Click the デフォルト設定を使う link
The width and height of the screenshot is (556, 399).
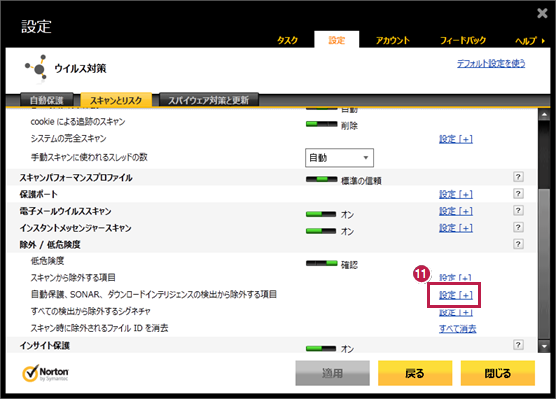[x=491, y=63]
